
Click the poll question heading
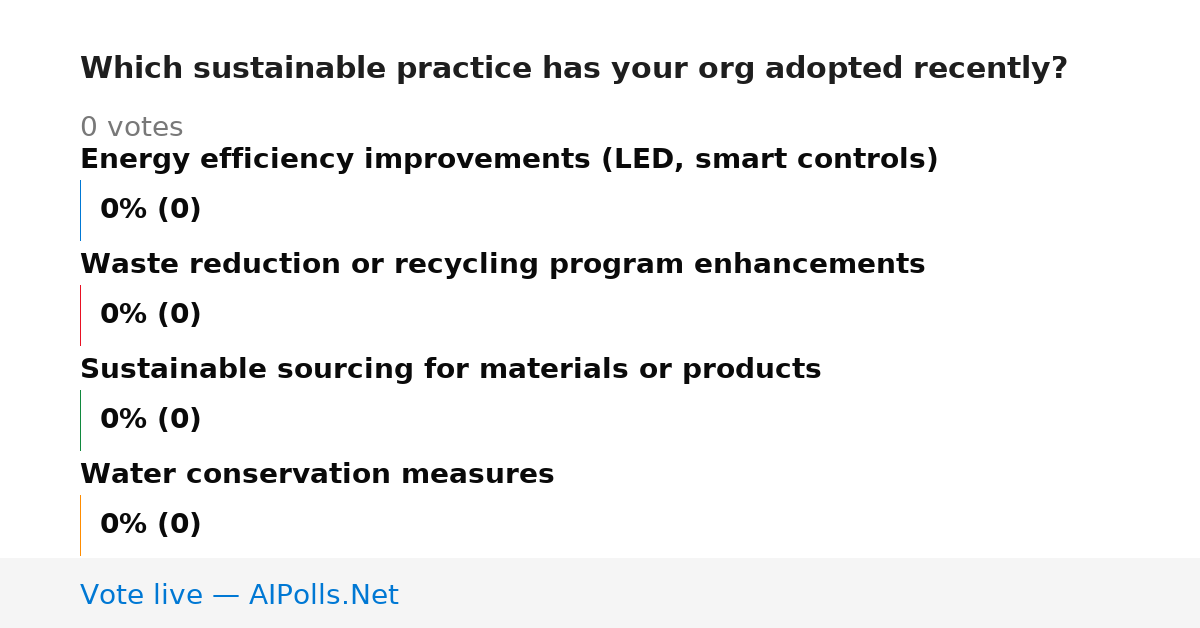coord(574,69)
